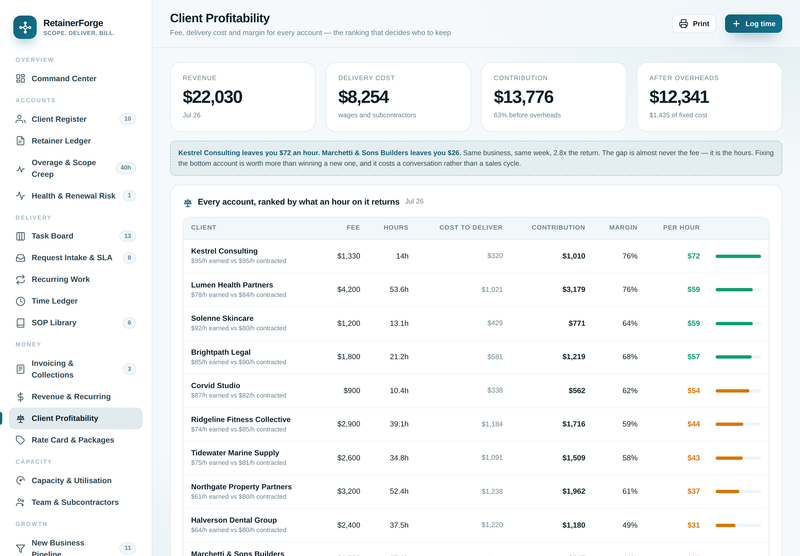
Task: Navigate to Rate Card & Packages
Action: click(x=76, y=440)
